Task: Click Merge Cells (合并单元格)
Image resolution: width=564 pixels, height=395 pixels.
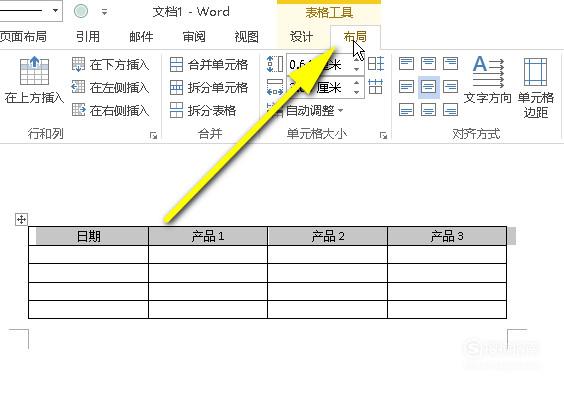Action: (x=209, y=65)
